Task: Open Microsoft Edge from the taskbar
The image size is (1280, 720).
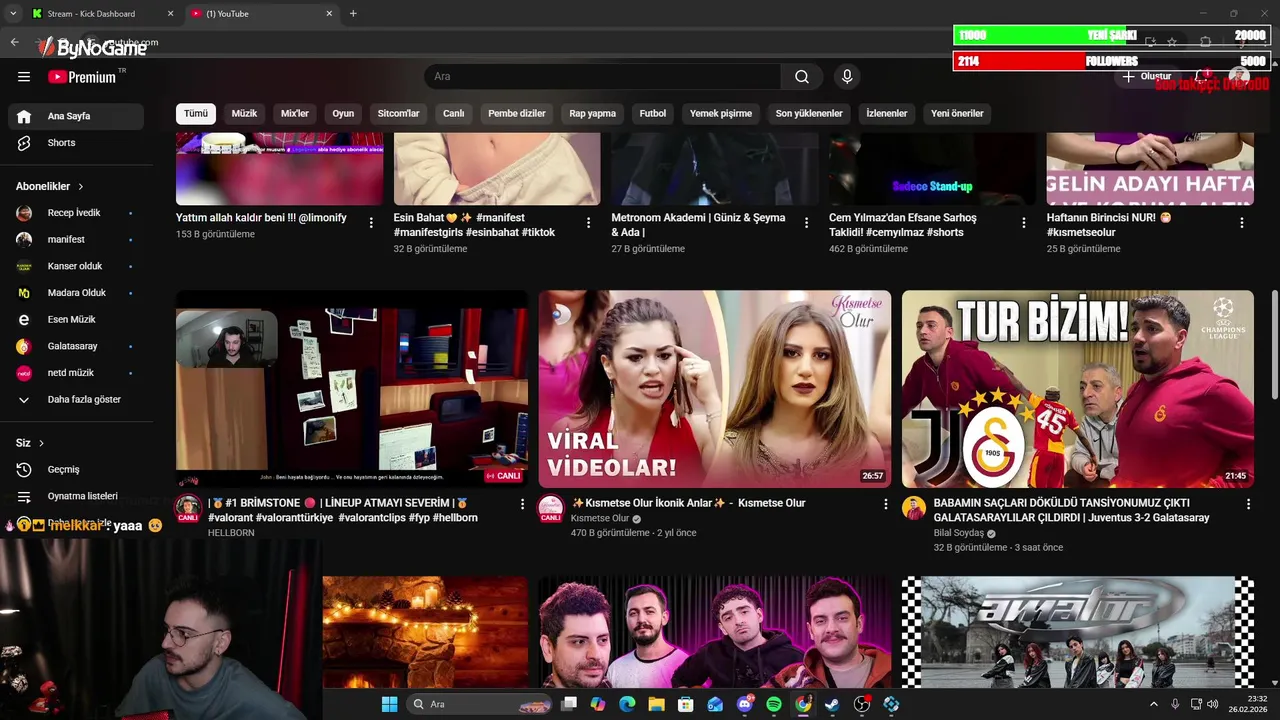Action: click(x=627, y=704)
